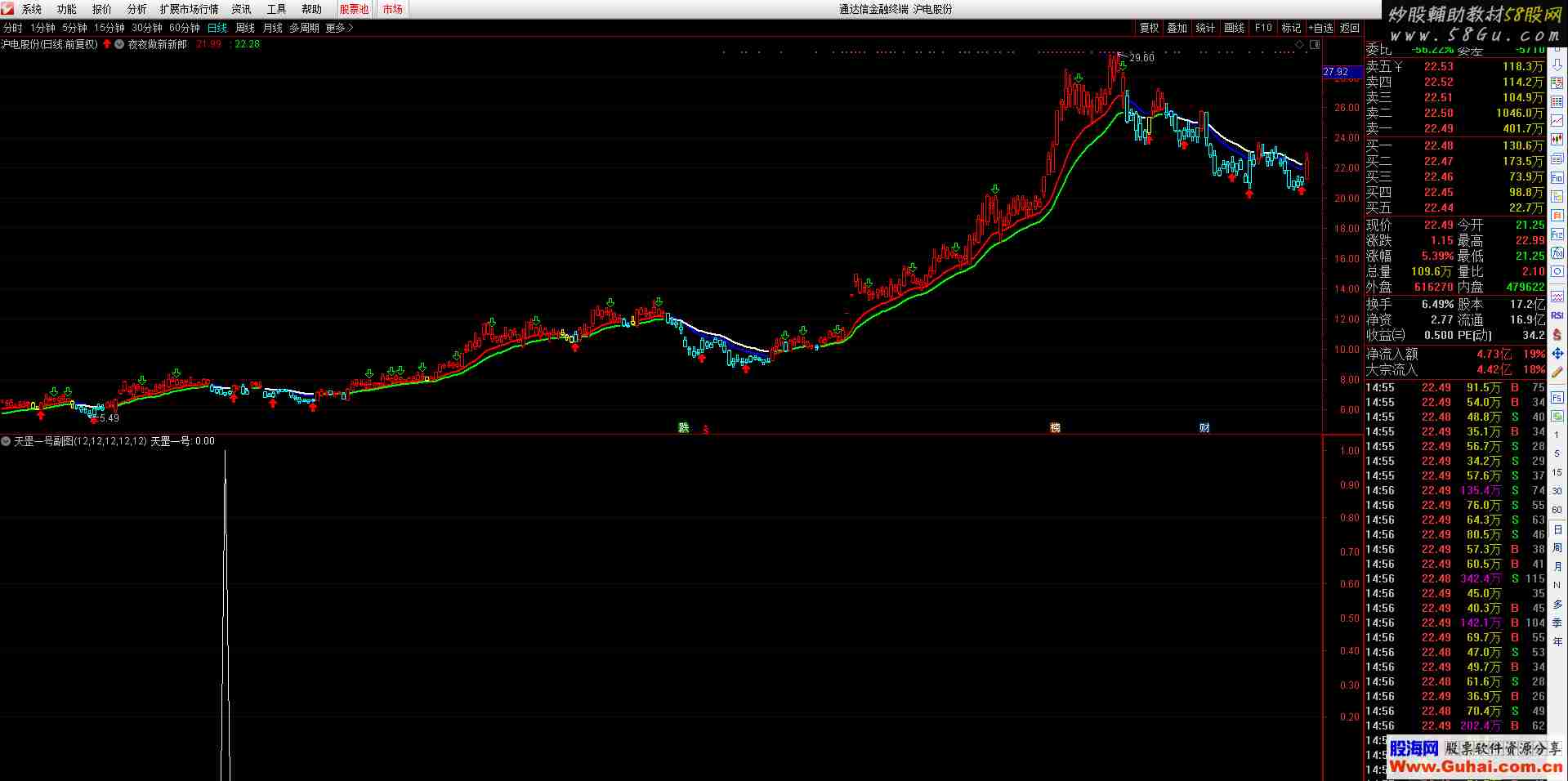
Task: Select the 周线 weekly period
Action: coord(245,28)
